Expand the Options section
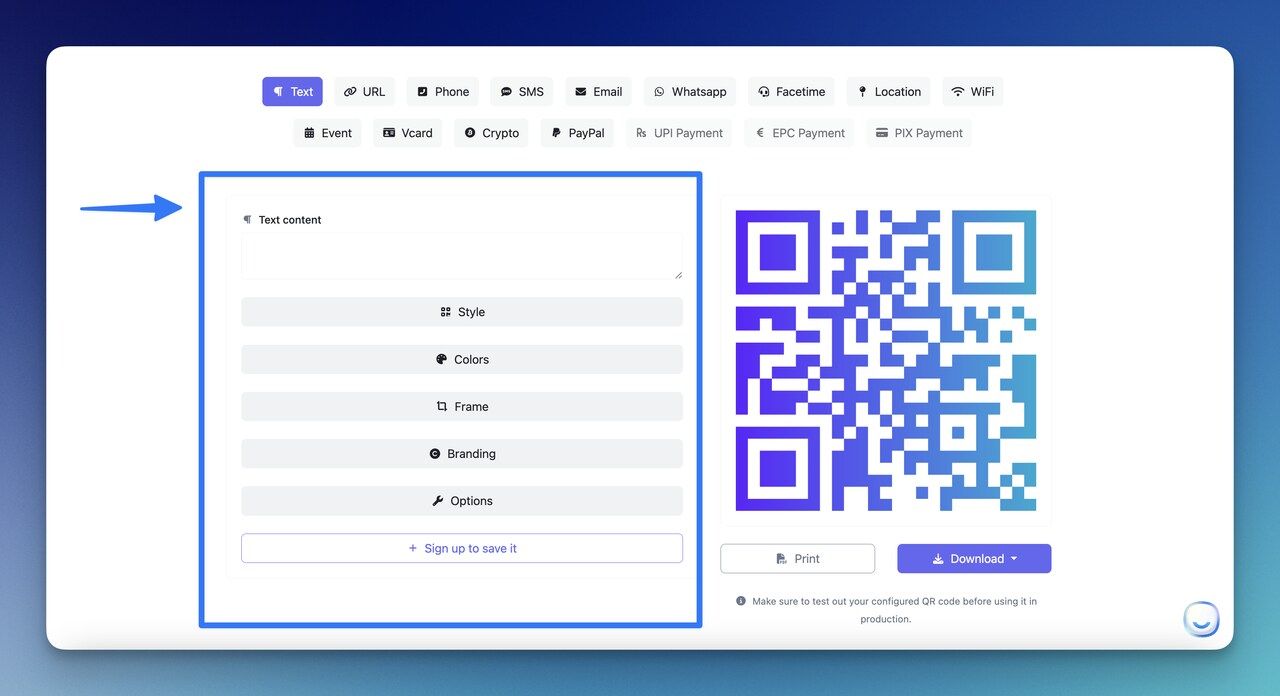This screenshot has width=1280, height=696. click(462, 501)
